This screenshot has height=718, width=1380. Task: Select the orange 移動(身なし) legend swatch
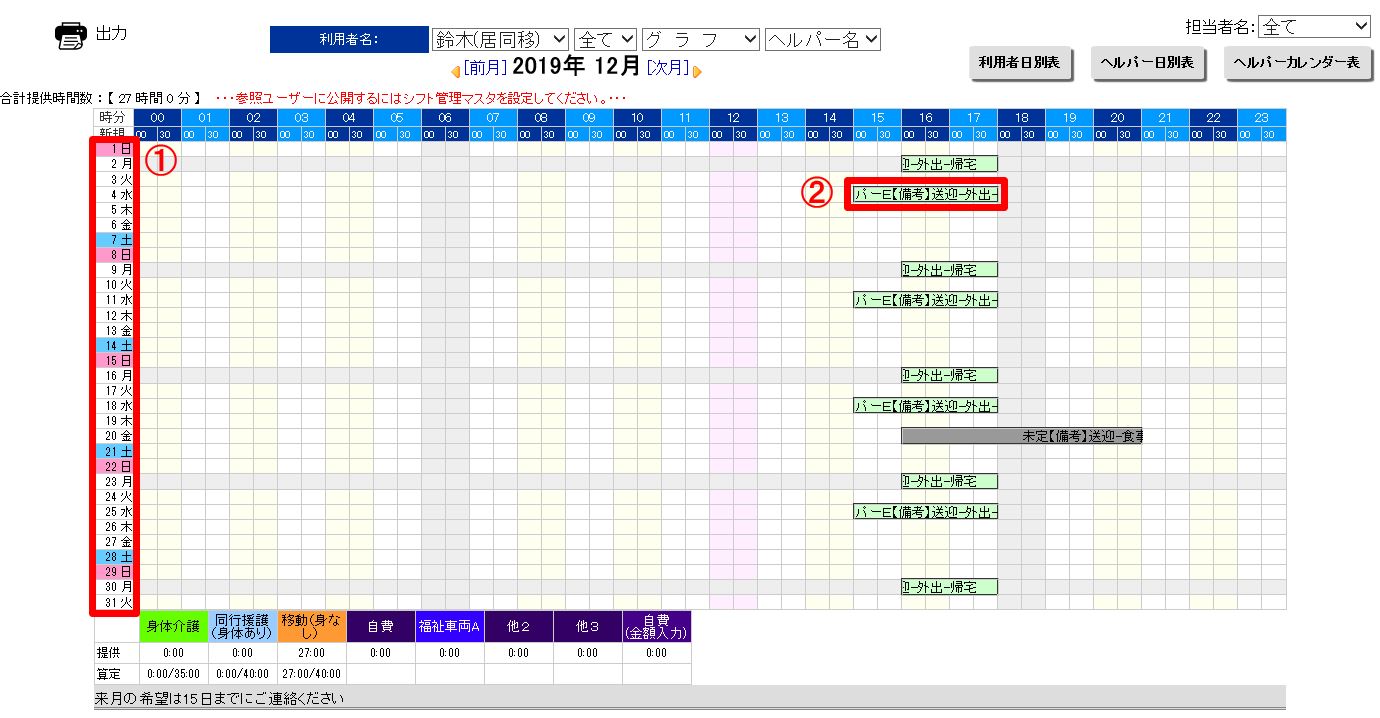(313, 627)
